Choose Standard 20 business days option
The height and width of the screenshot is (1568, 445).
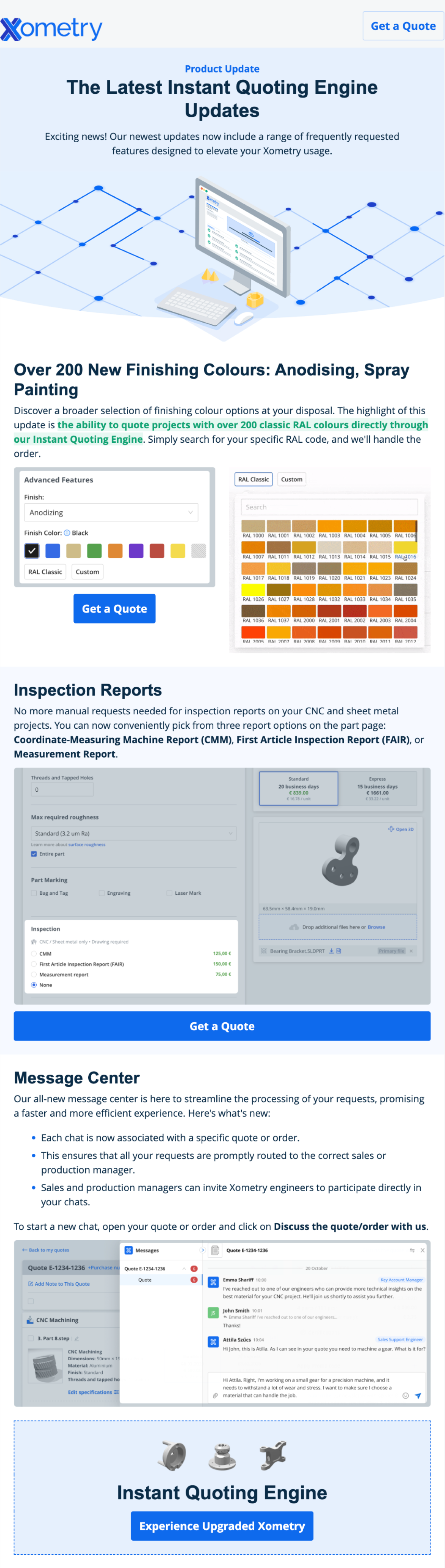(x=298, y=789)
